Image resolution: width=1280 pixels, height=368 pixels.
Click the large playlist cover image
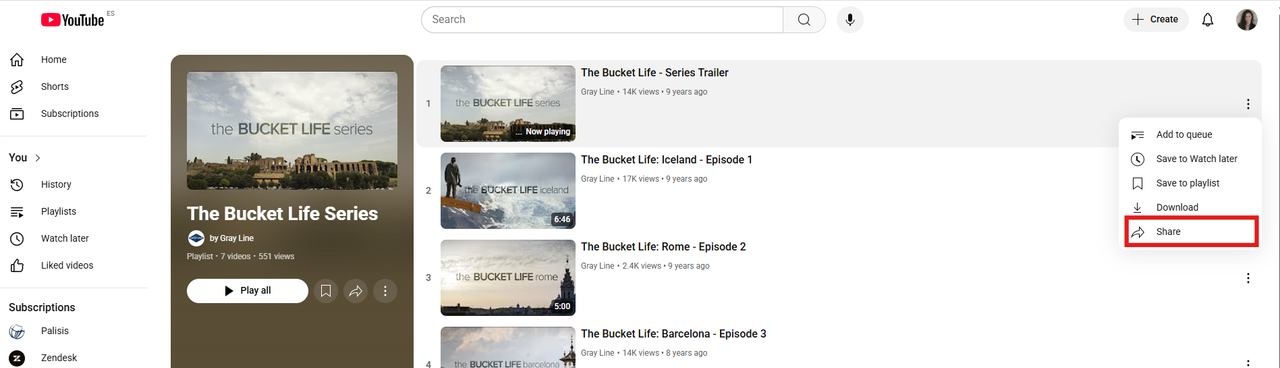292,130
